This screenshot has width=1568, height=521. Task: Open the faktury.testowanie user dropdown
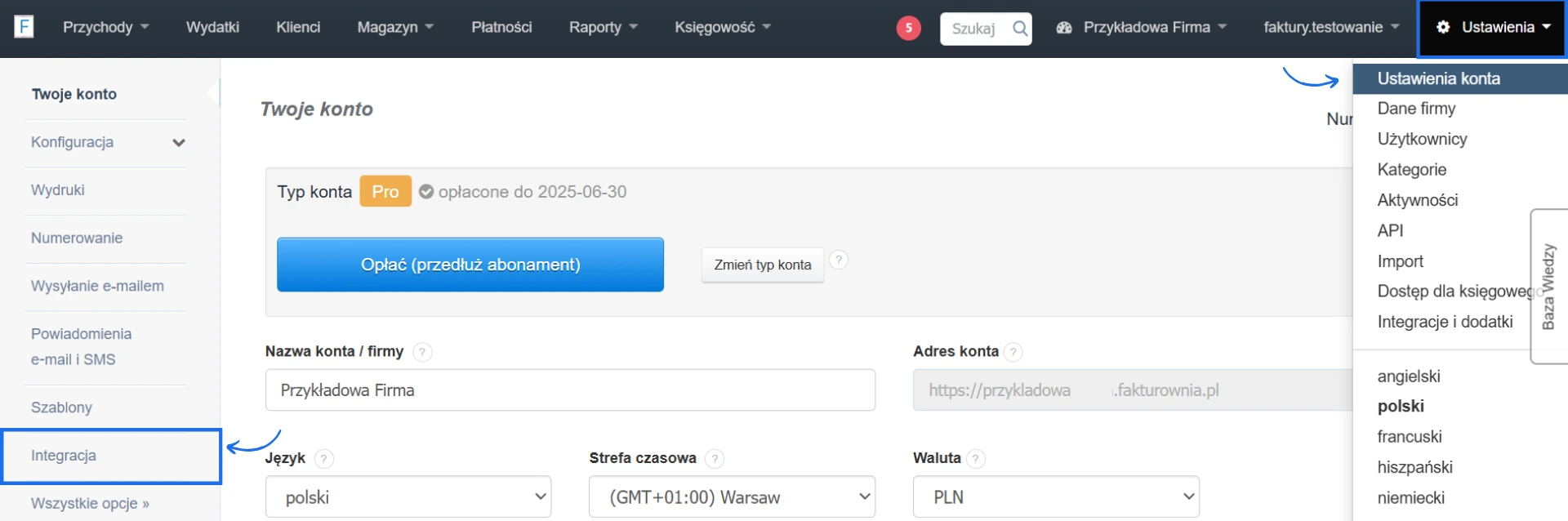point(1331,27)
